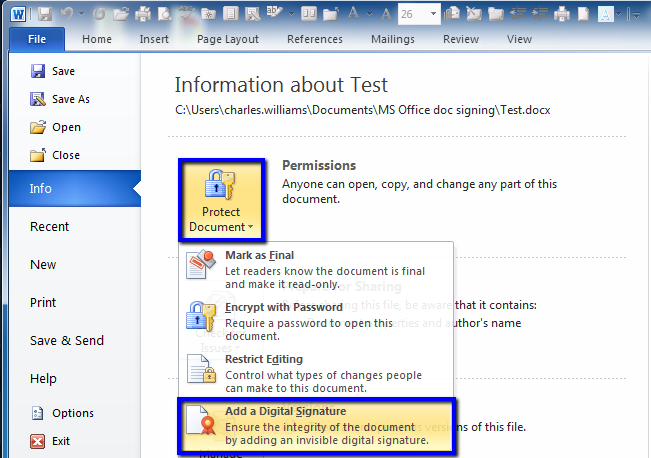Viewport: 651px width, 458px height.
Task: Click the blank new document page icon
Action: click(584, 15)
